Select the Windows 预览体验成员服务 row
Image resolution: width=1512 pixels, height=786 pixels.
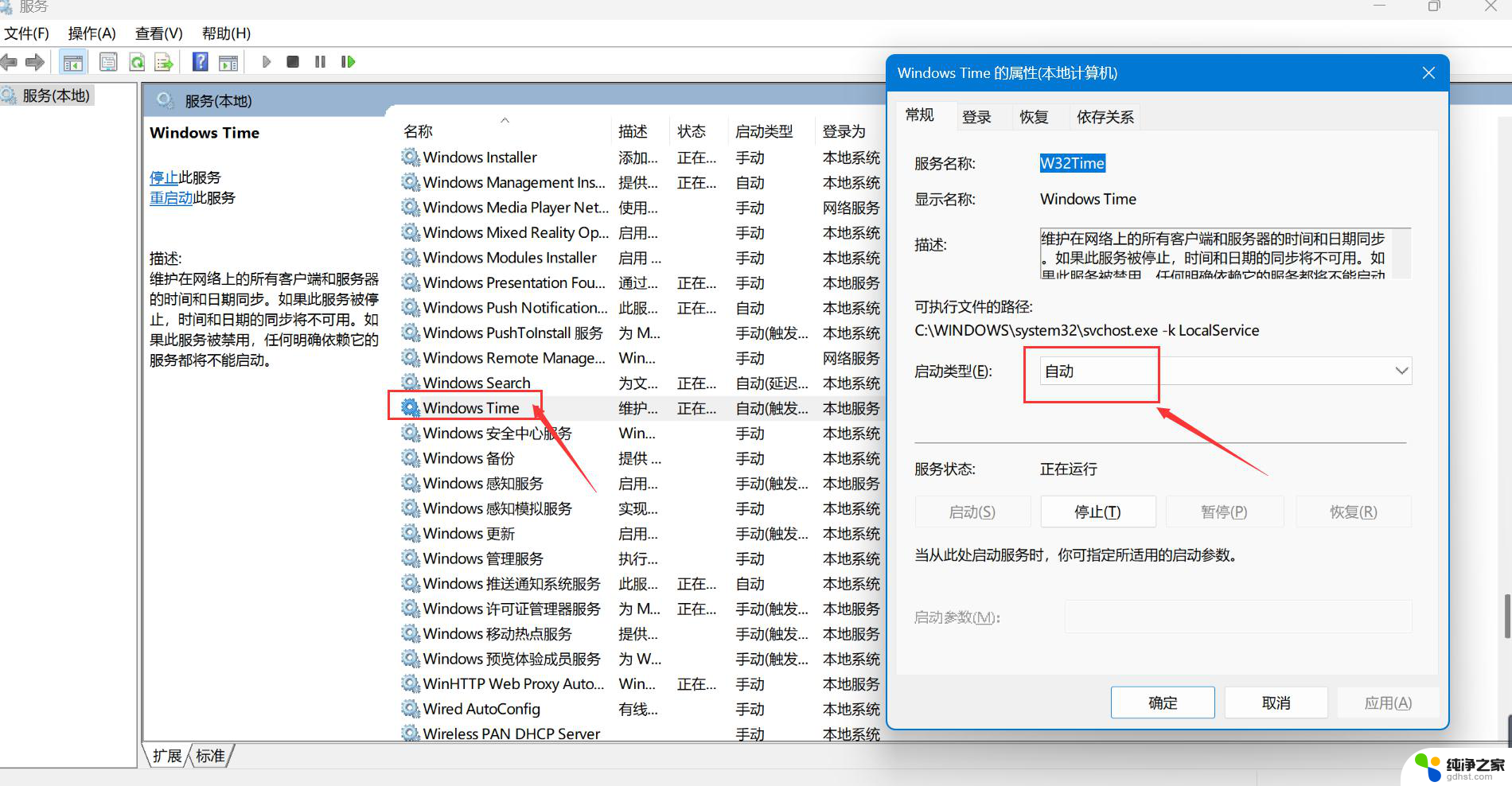(x=641, y=658)
